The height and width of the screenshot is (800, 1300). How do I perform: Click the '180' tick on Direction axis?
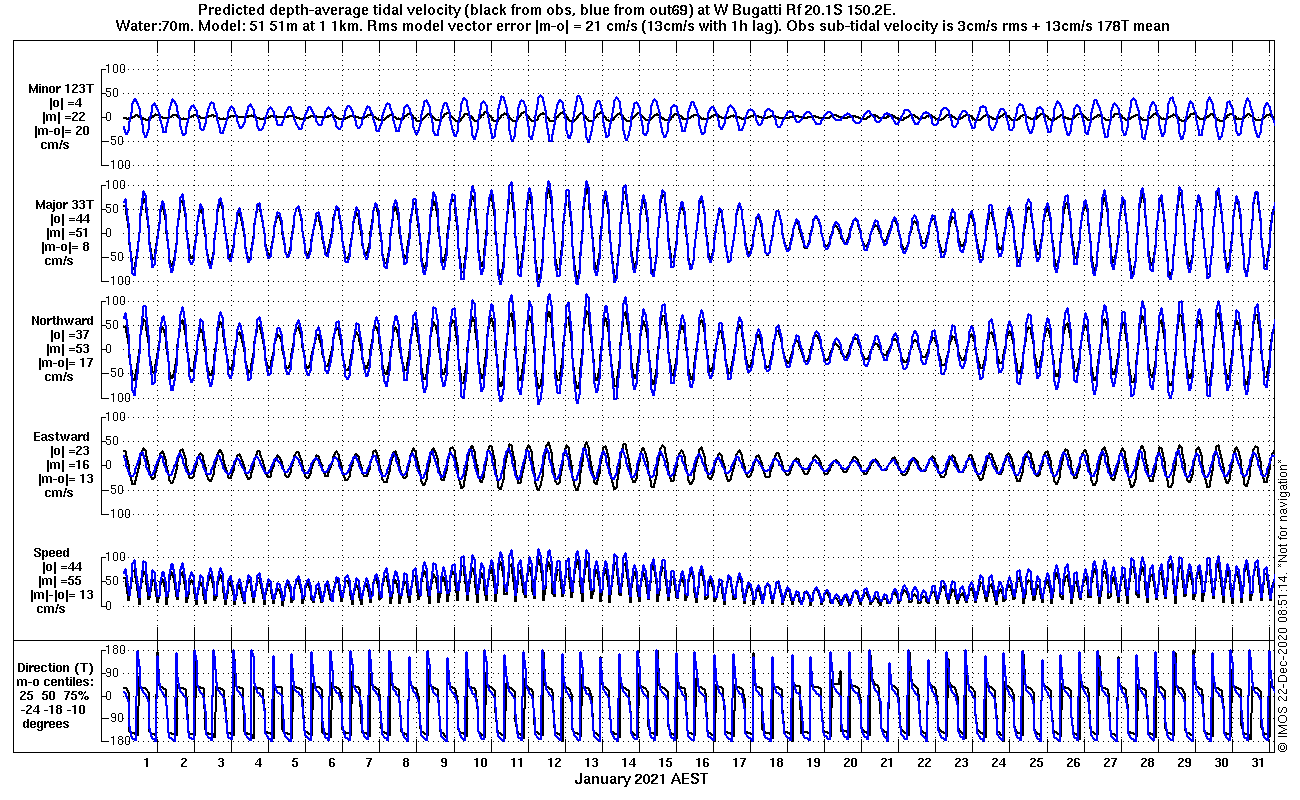click(115, 650)
